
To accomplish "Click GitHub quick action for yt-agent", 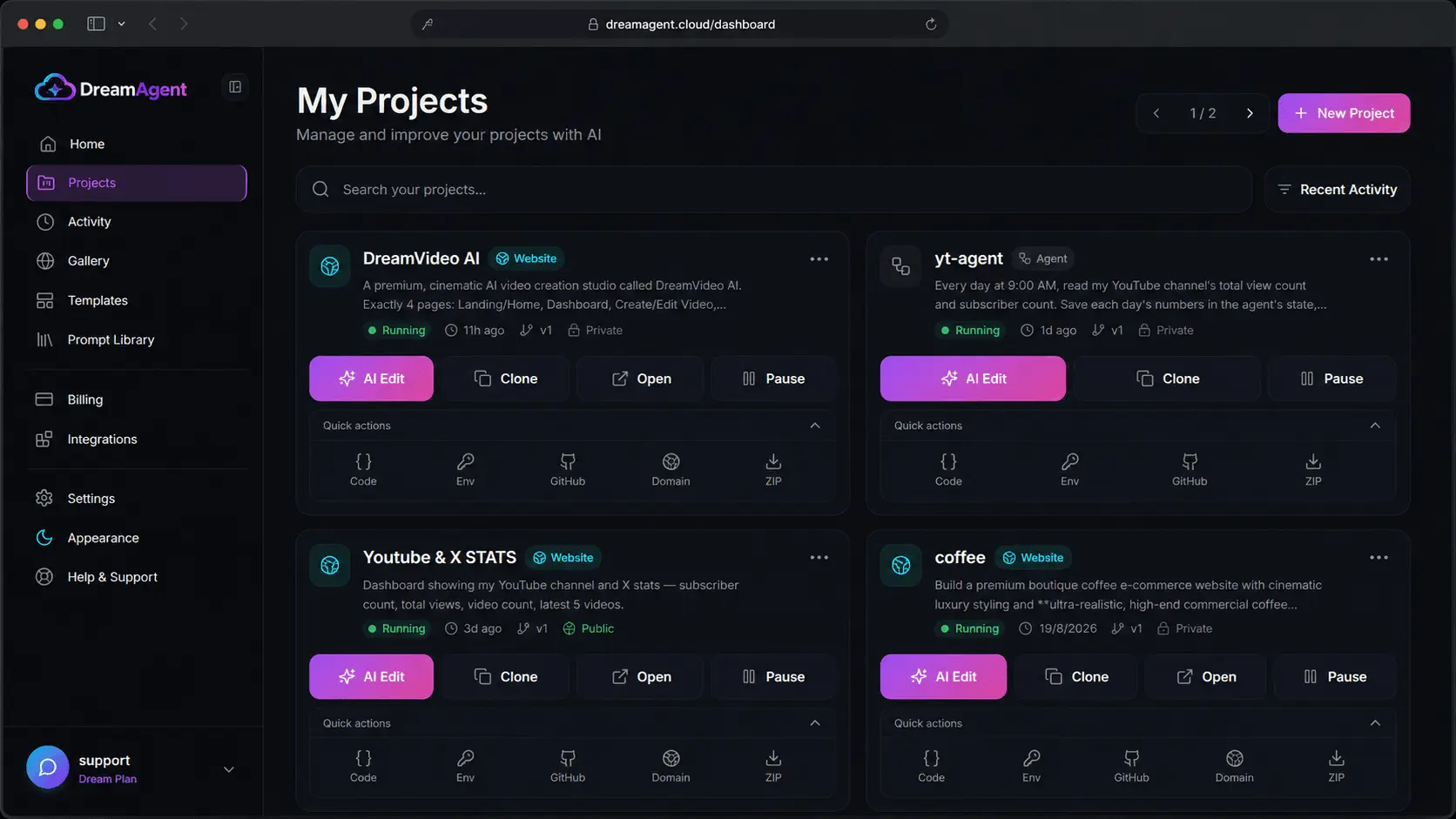I will click(1190, 469).
